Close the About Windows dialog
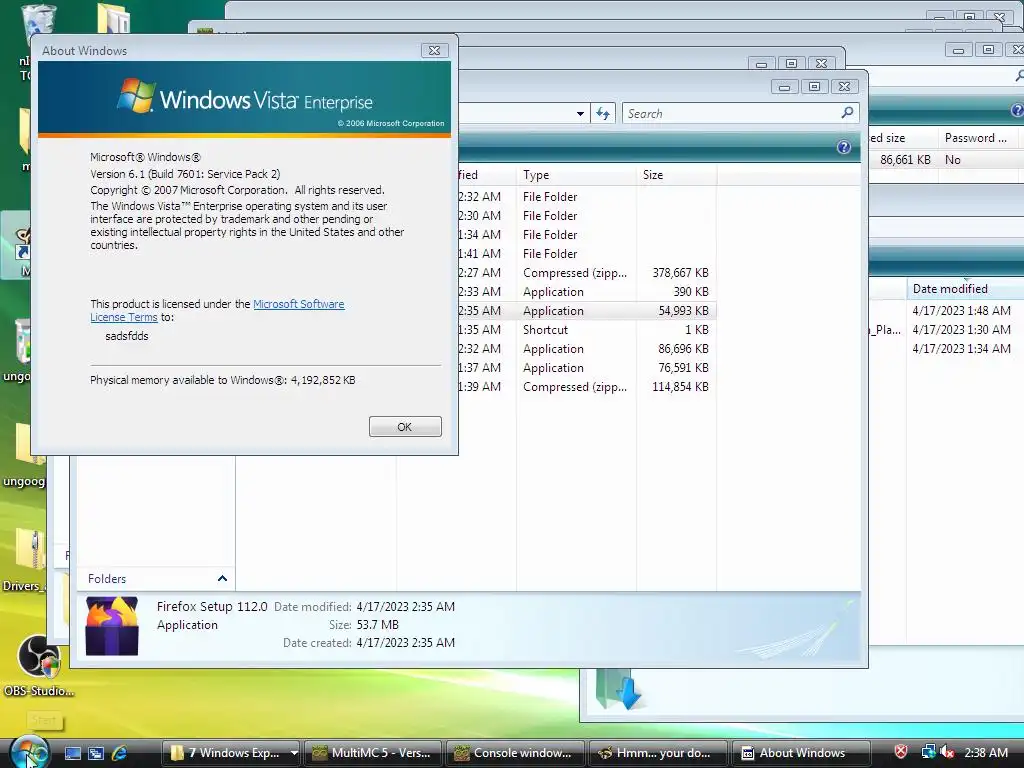The width and height of the screenshot is (1024, 768). coord(434,50)
